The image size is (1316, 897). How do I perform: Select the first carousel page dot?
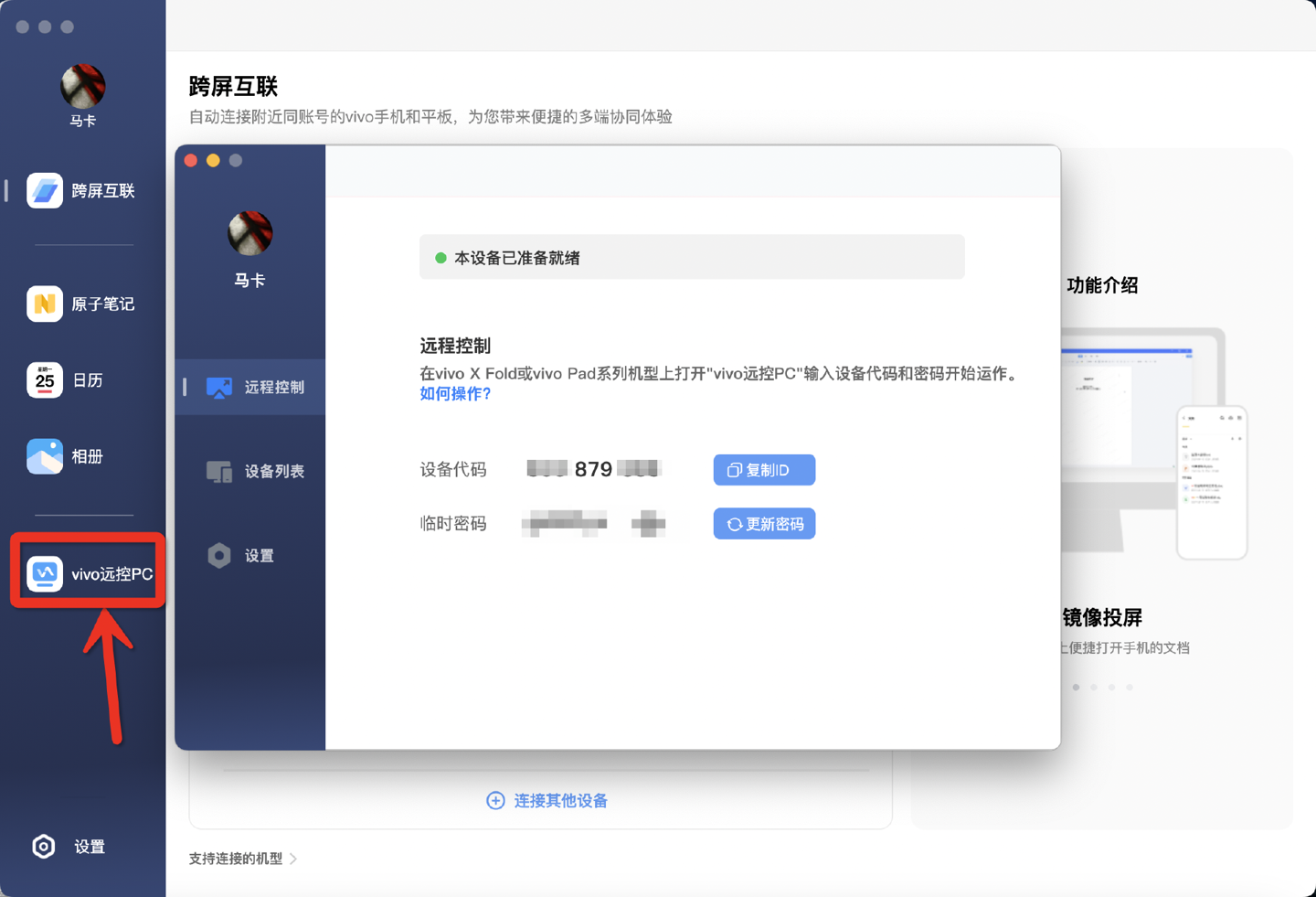pyautogui.click(x=1076, y=687)
